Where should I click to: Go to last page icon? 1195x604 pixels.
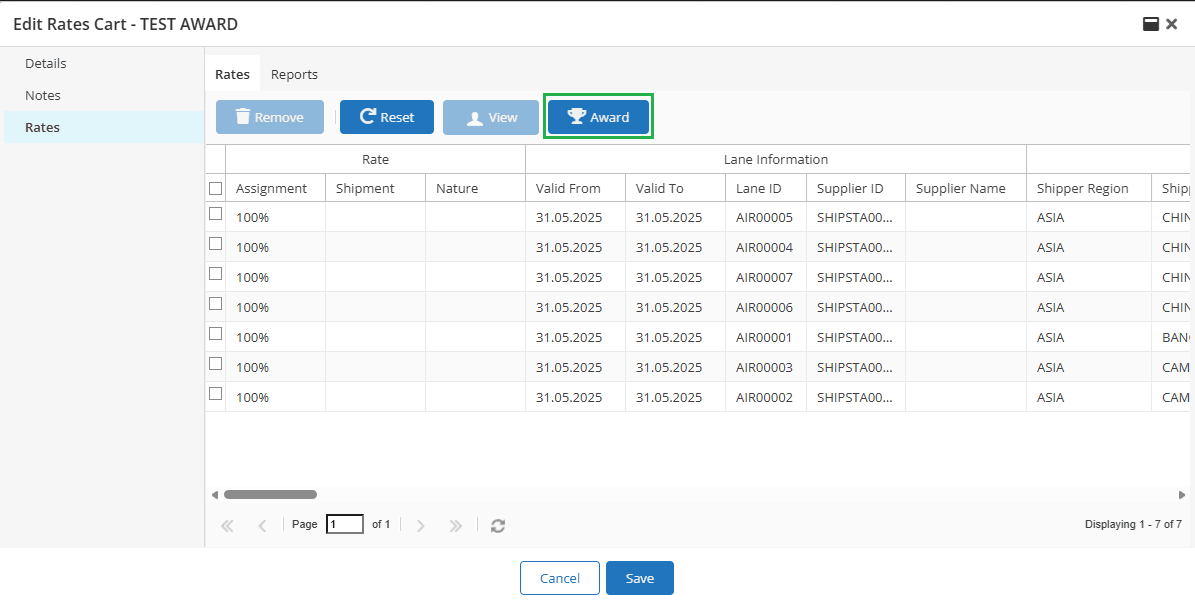(x=456, y=525)
